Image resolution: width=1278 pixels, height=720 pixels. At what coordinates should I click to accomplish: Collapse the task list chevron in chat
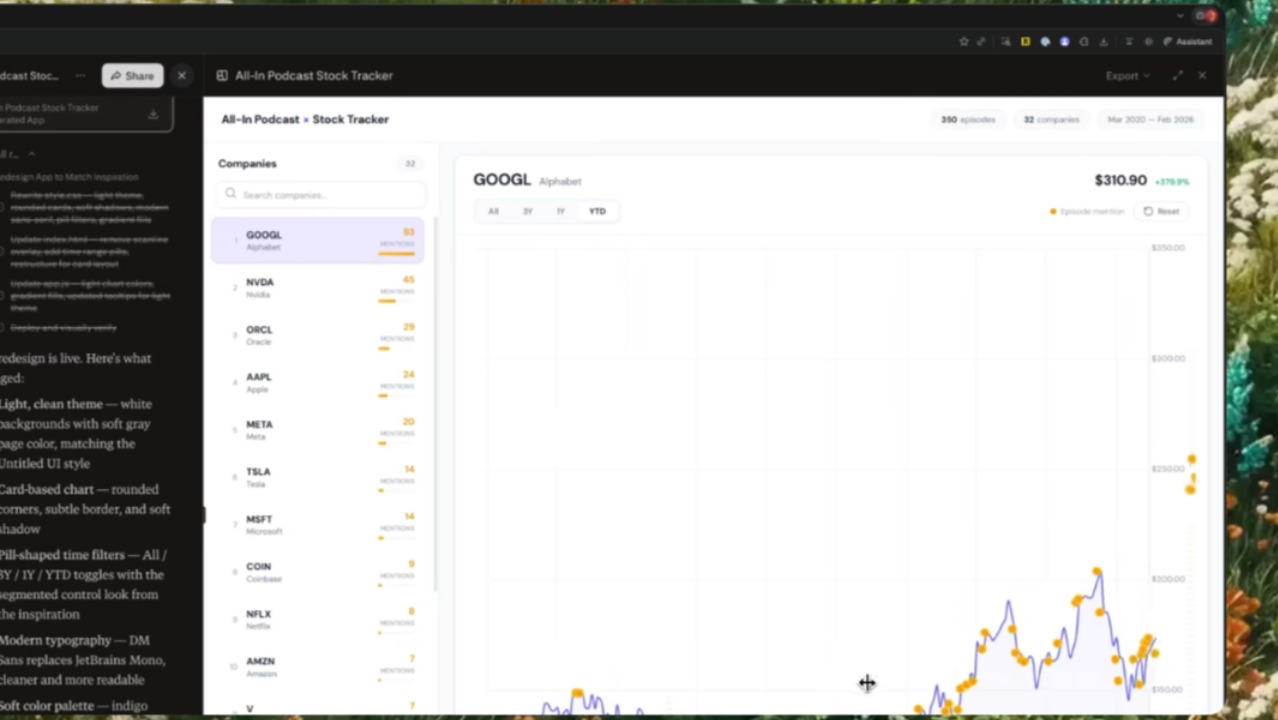tap(31, 154)
